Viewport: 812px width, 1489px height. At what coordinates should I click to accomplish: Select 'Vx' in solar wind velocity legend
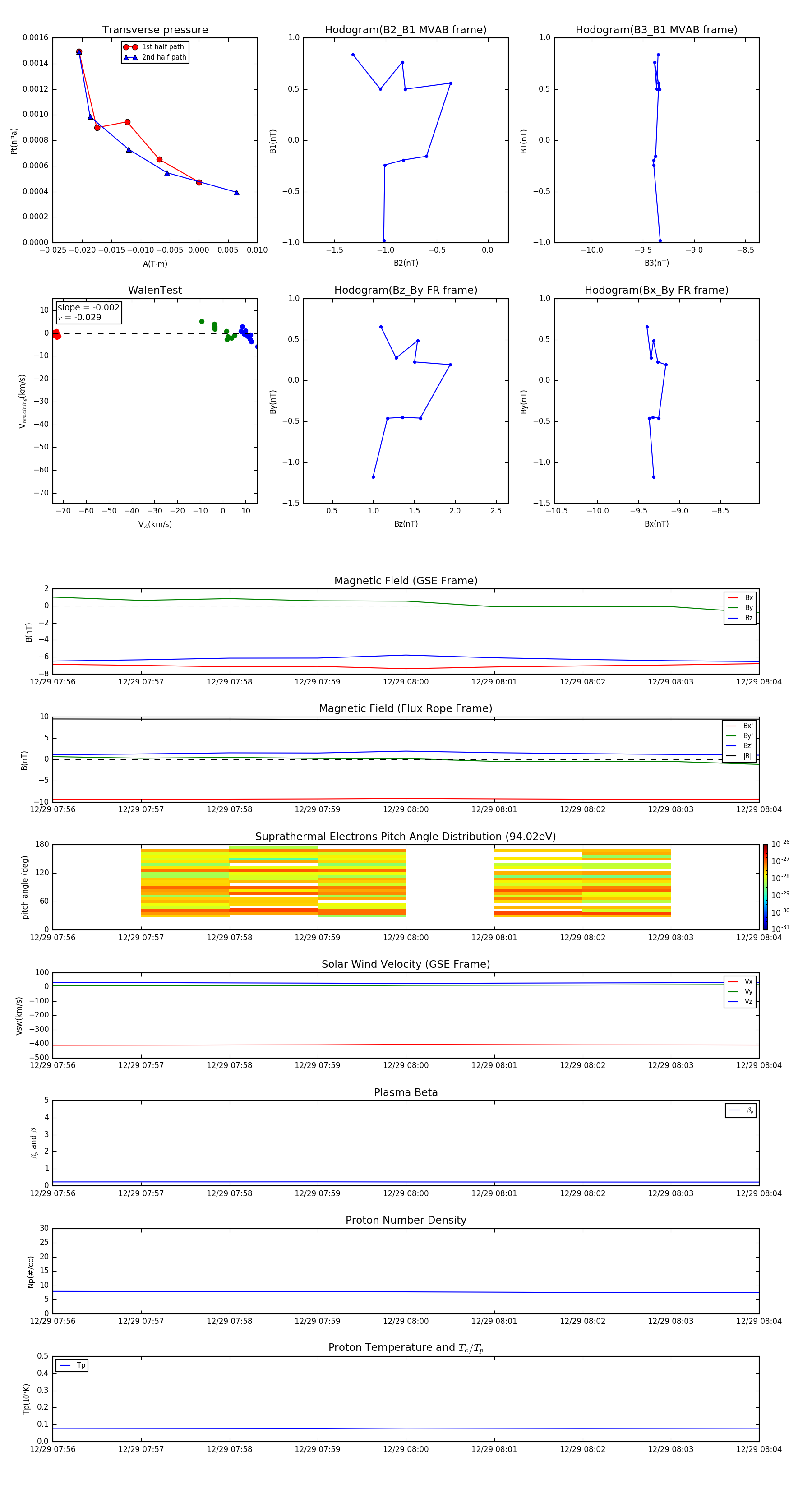click(x=740, y=981)
